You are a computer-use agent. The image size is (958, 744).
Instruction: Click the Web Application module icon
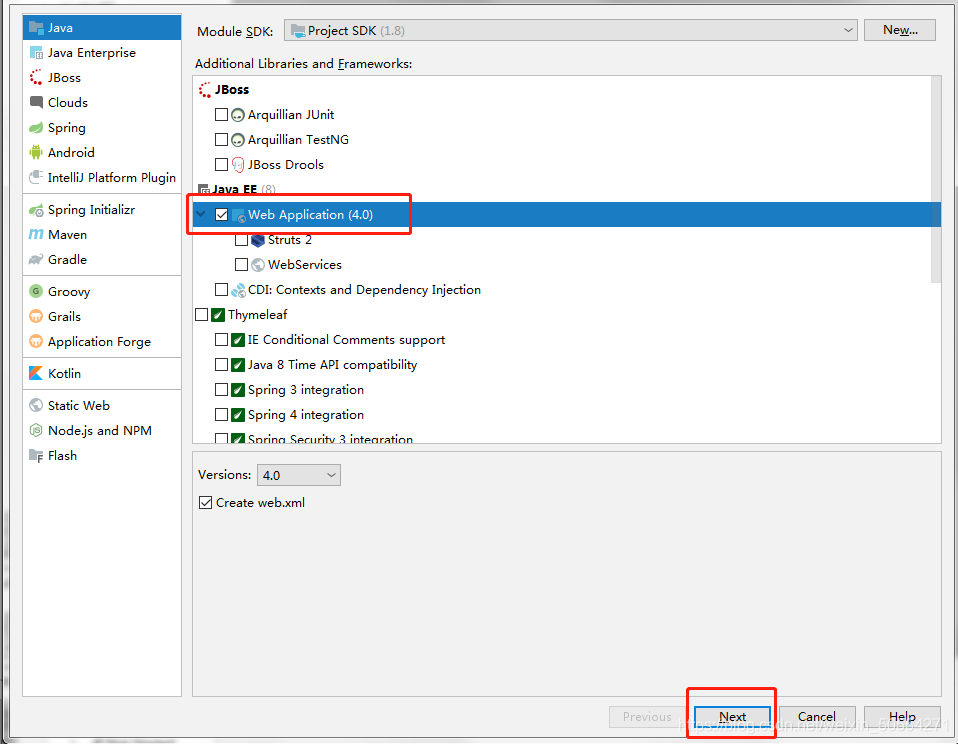coord(238,215)
